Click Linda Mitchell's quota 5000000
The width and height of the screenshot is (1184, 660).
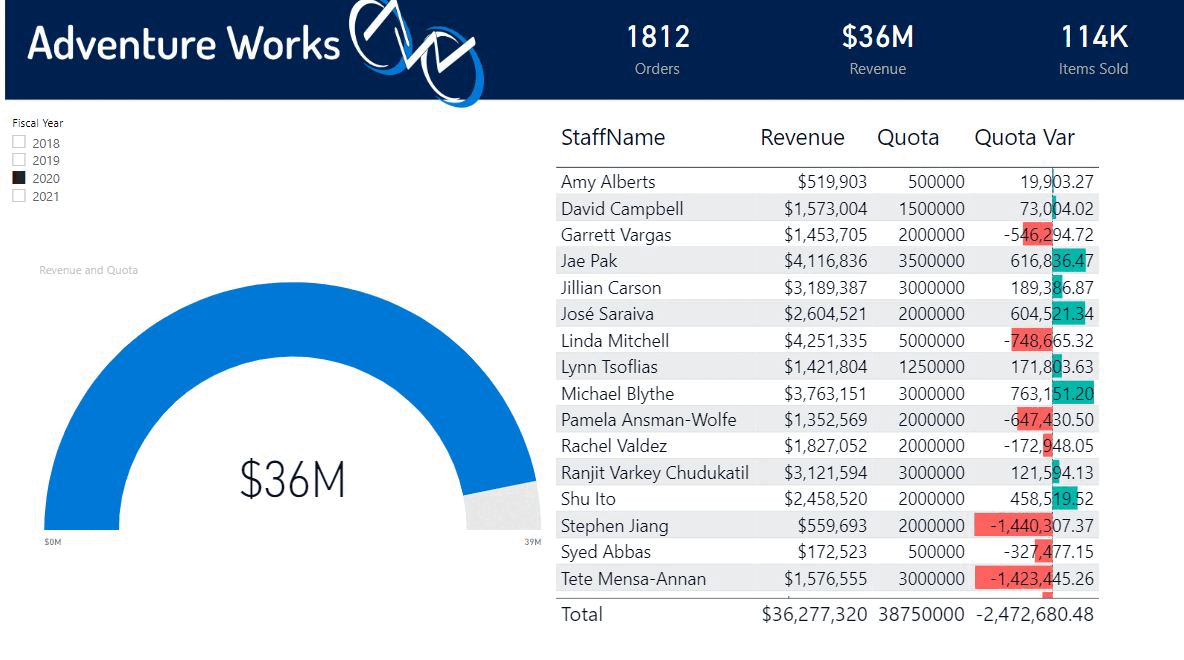point(931,341)
